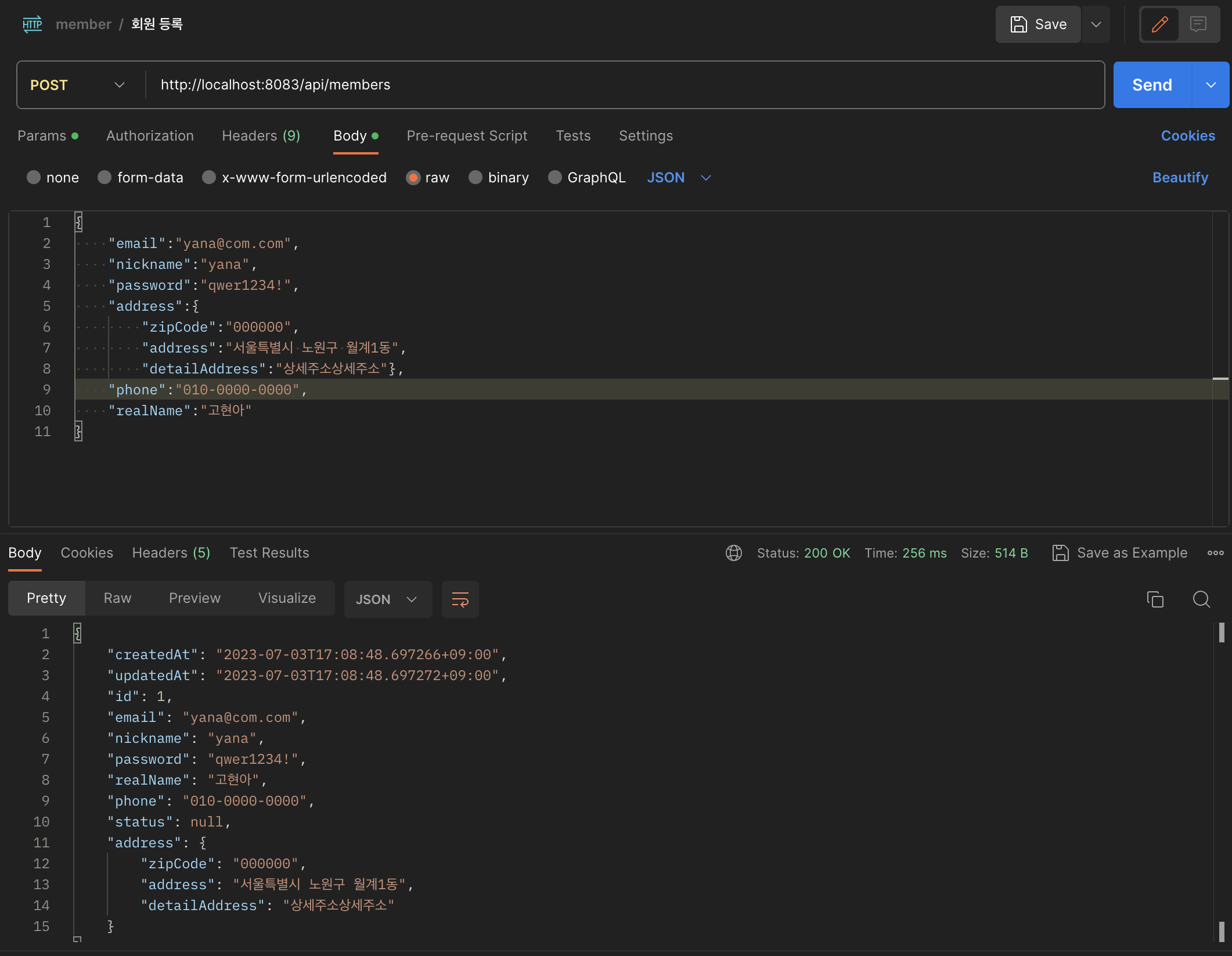Open search in response body
Image resolution: width=1232 pixels, height=956 pixels.
pyautogui.click(x=1201, y=599)
